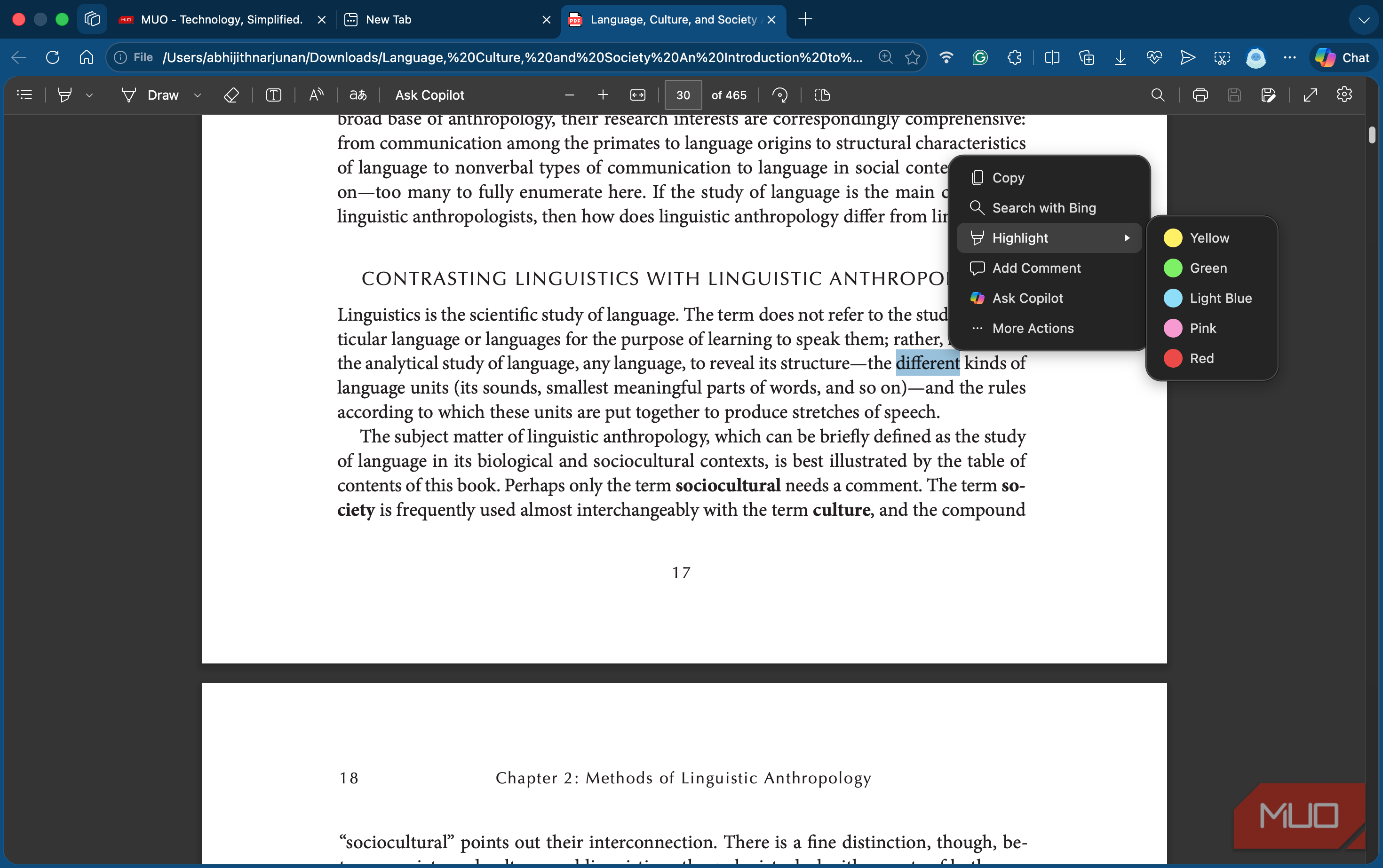Open PDF viewer settings gear
Screen dimensions: 1383x868
click(1344, 95)
